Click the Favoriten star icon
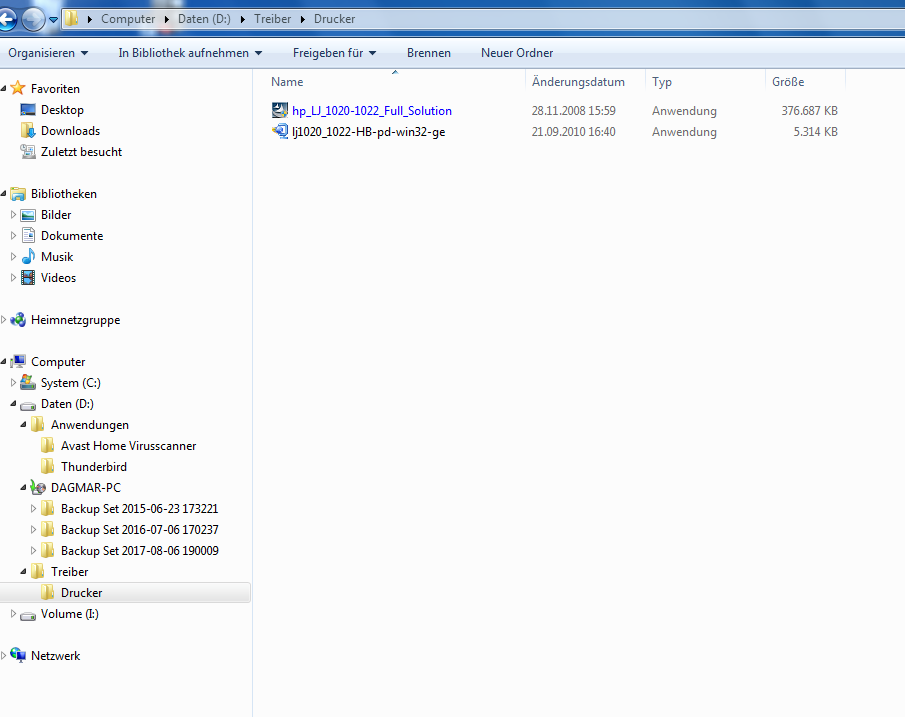Screen dimensions: 905x717 click(18, 88)
